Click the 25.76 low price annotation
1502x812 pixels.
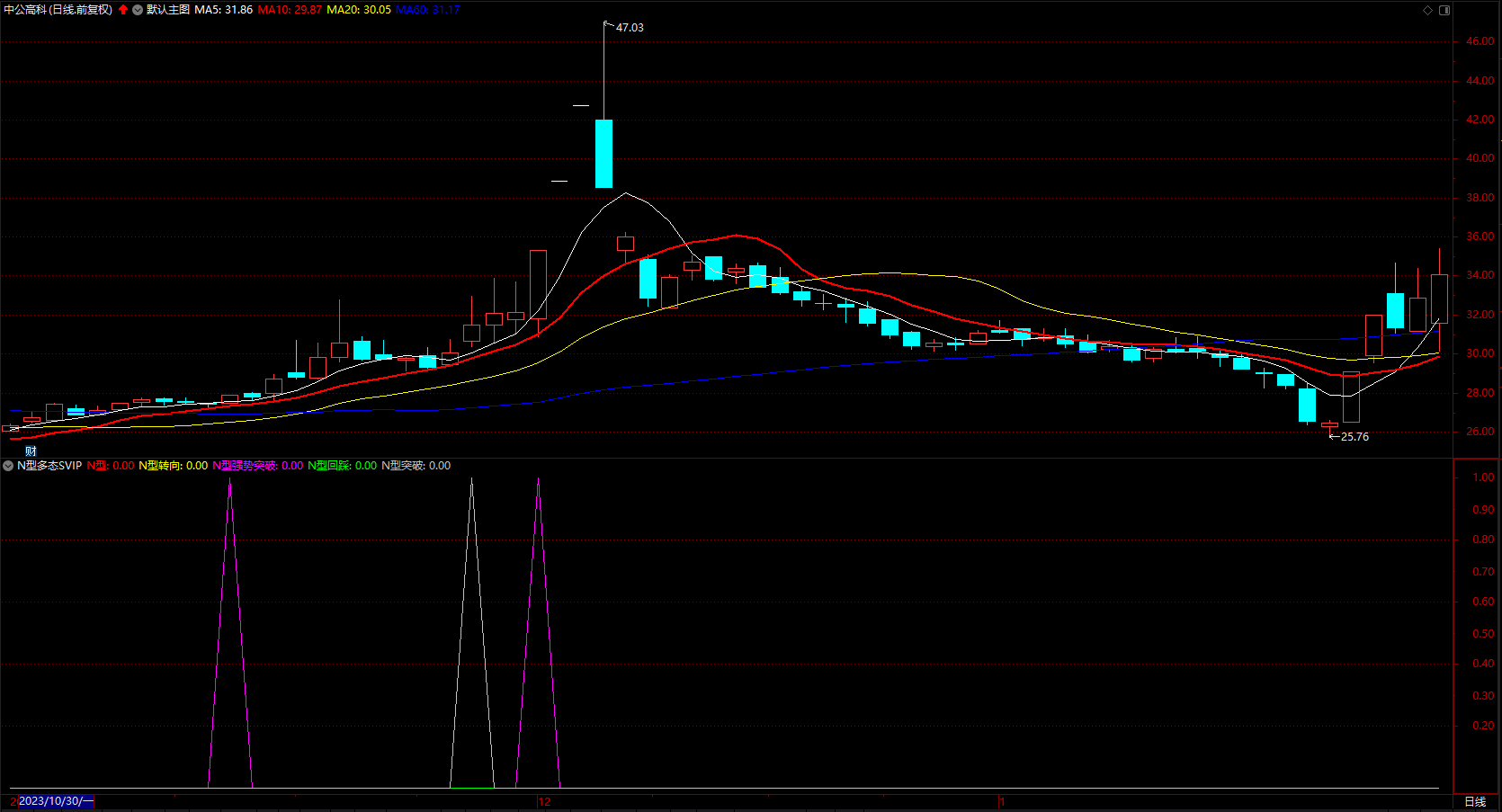pos(1354,437)
